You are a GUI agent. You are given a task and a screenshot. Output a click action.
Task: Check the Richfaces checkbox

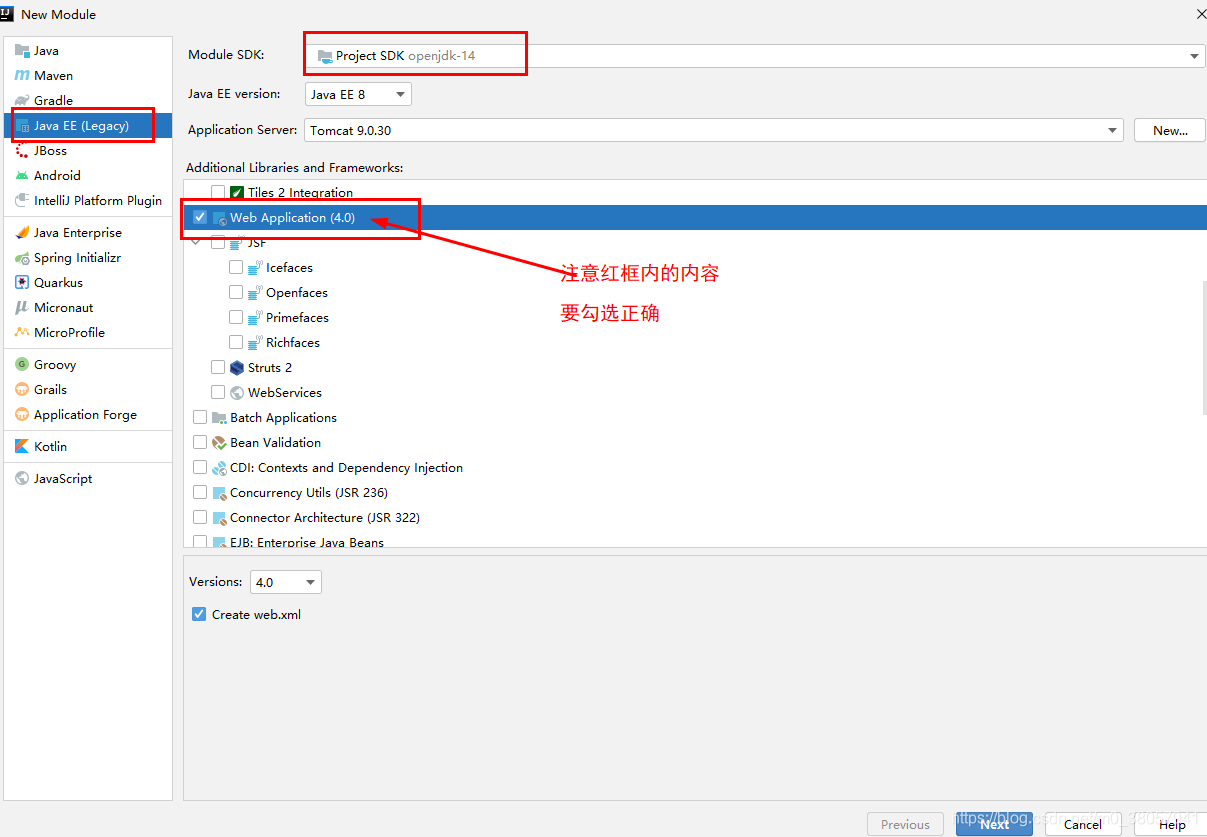[x=236, y=342]
